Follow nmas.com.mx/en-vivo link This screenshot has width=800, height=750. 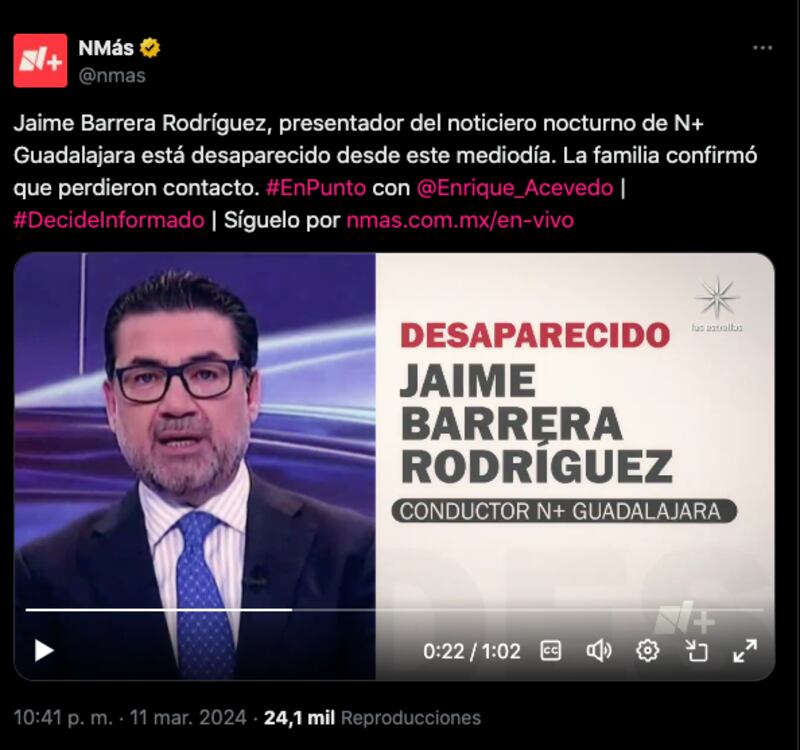(460, 220)
